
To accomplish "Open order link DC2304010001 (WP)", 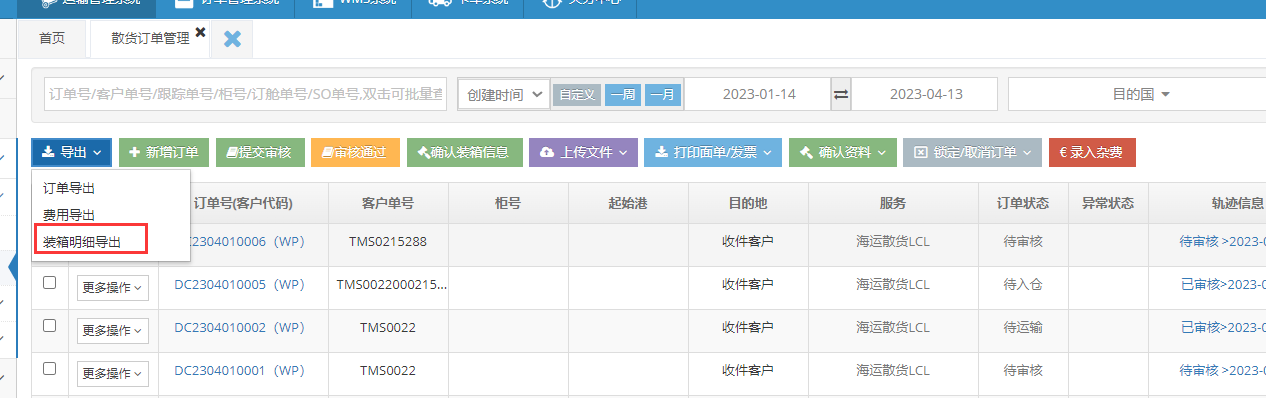I will coord(239,370).
